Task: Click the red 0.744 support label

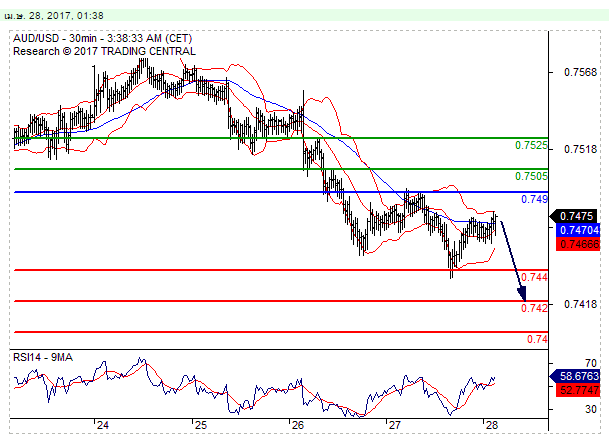Action: tap(534, 277)
